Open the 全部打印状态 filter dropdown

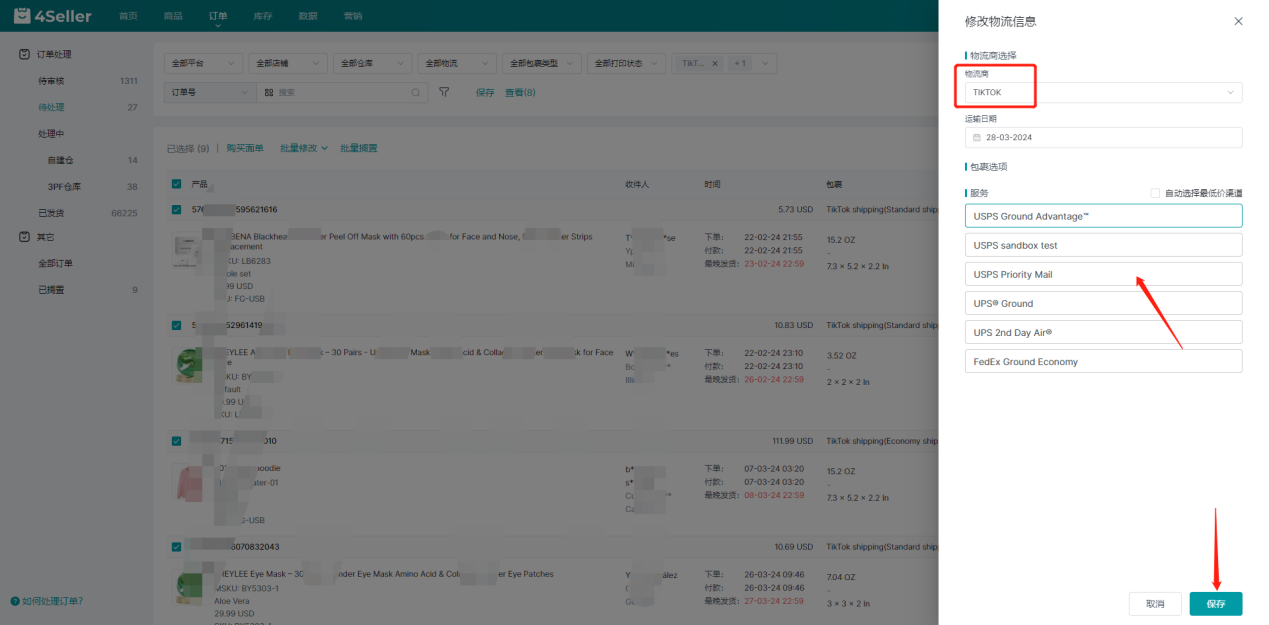626,63
